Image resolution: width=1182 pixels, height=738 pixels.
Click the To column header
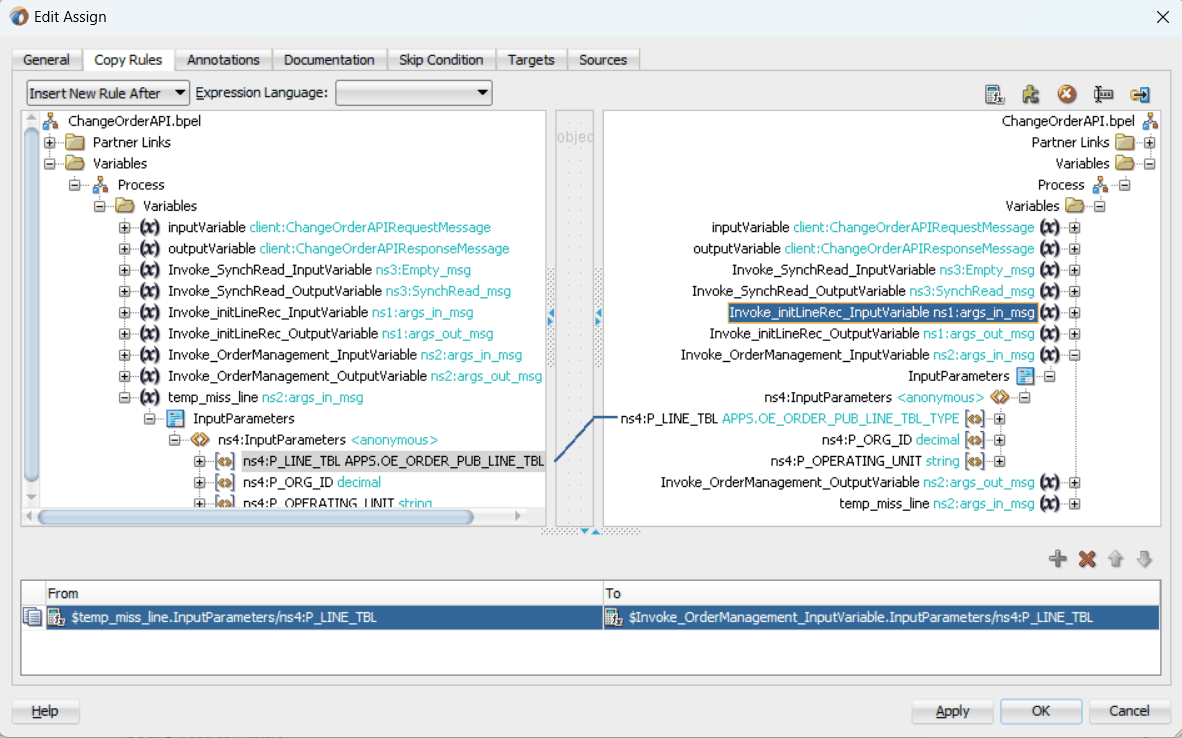[x=881, y=593]
